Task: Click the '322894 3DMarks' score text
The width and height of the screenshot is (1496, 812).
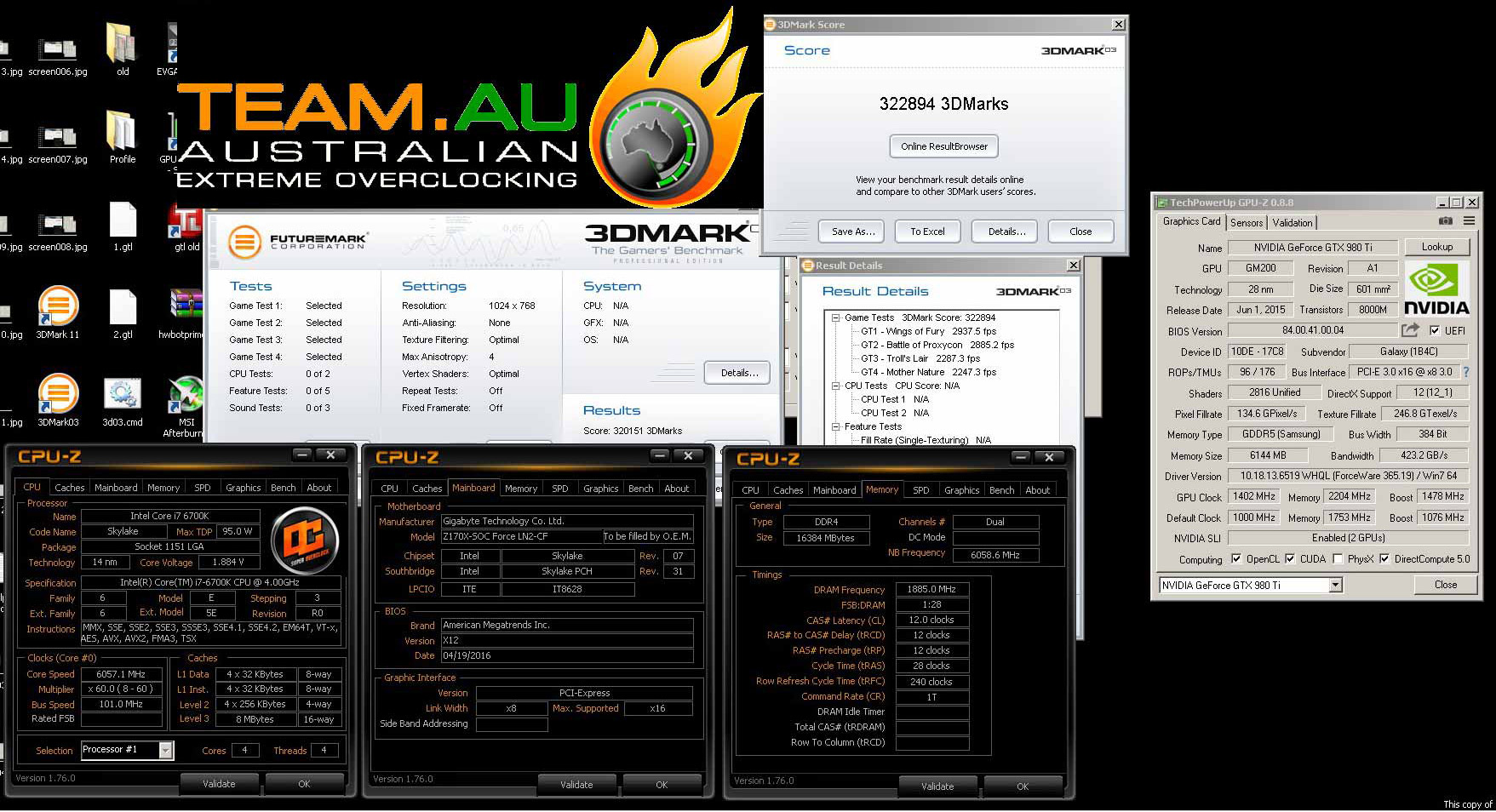Action: click(943, 104)
